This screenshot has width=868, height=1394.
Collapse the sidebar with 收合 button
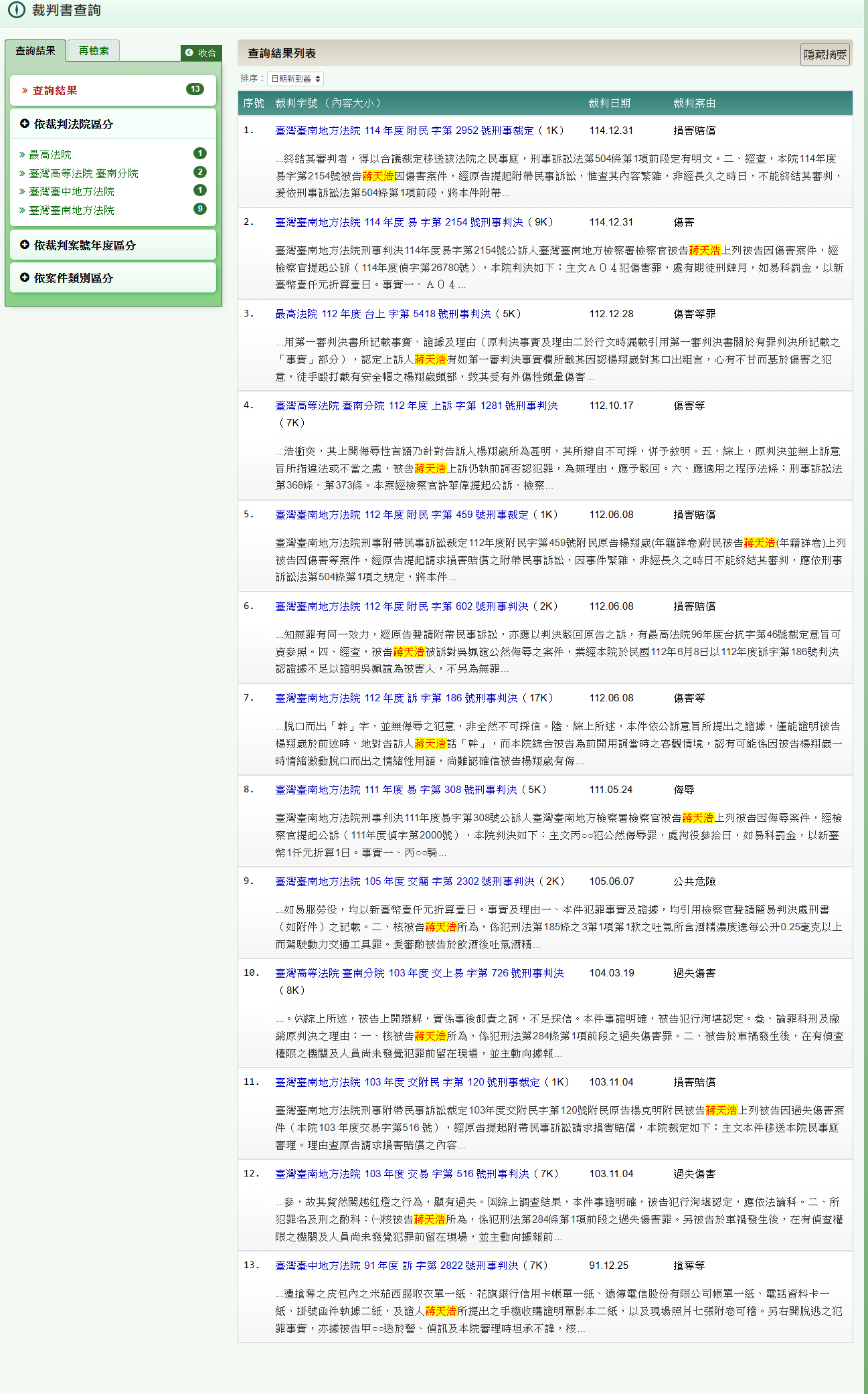tap(201, 53)
